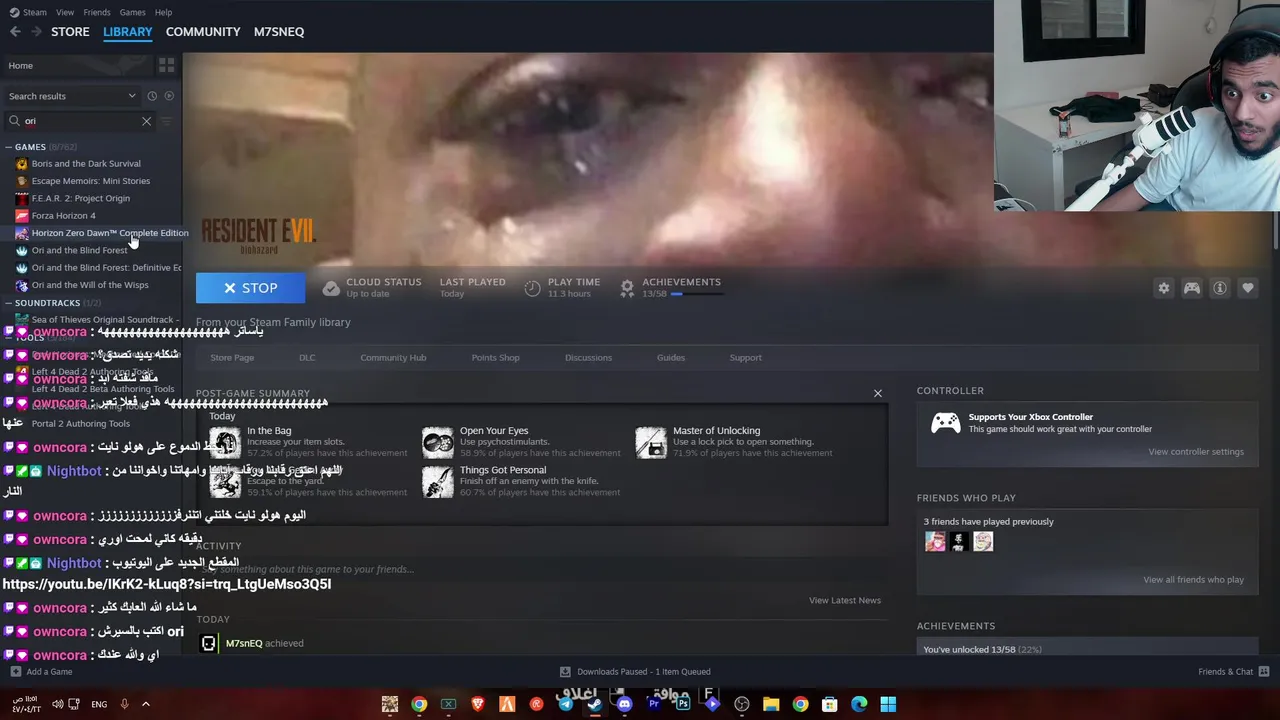Open Photoshop in the taskbar

click(683, 704)
